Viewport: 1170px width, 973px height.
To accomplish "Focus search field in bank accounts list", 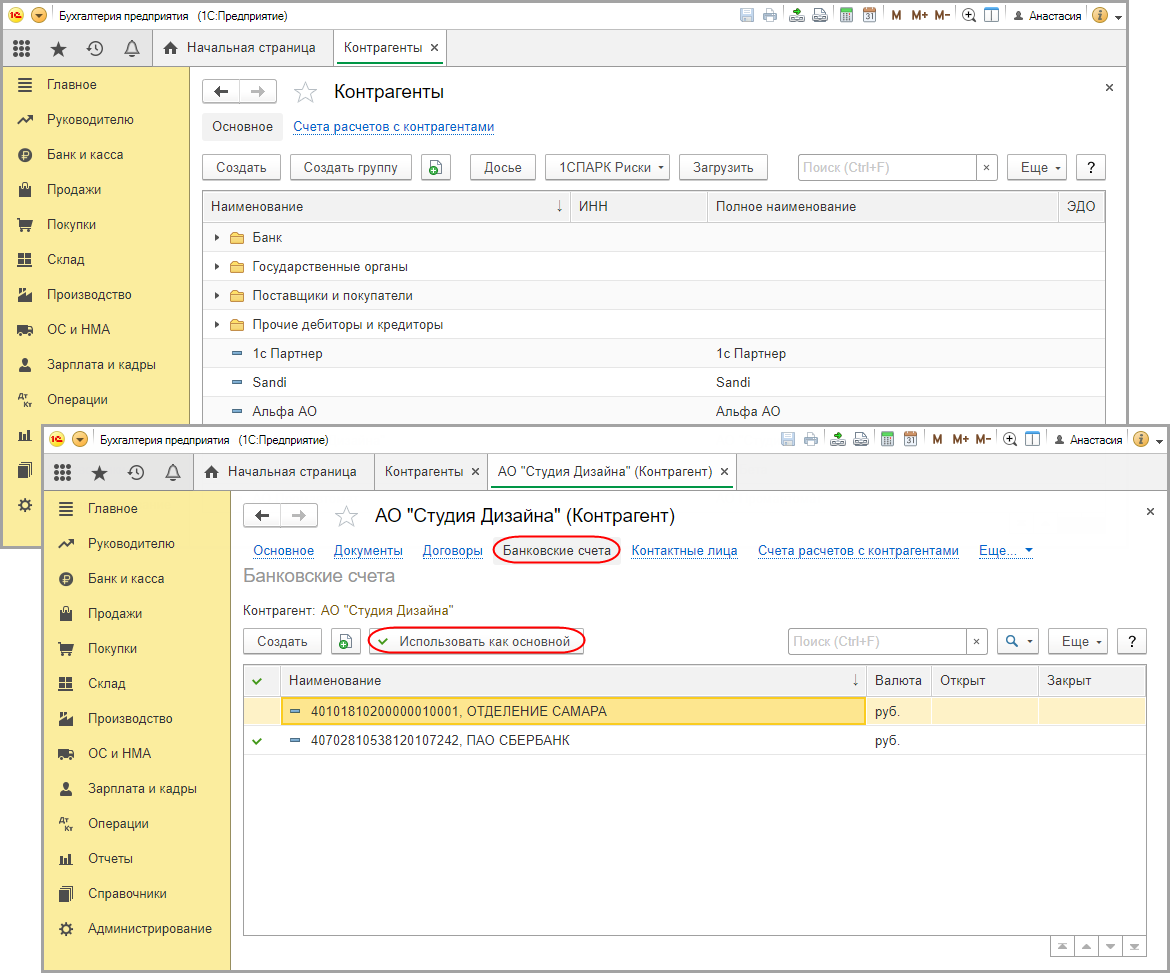I will click(x=877, y=641).
